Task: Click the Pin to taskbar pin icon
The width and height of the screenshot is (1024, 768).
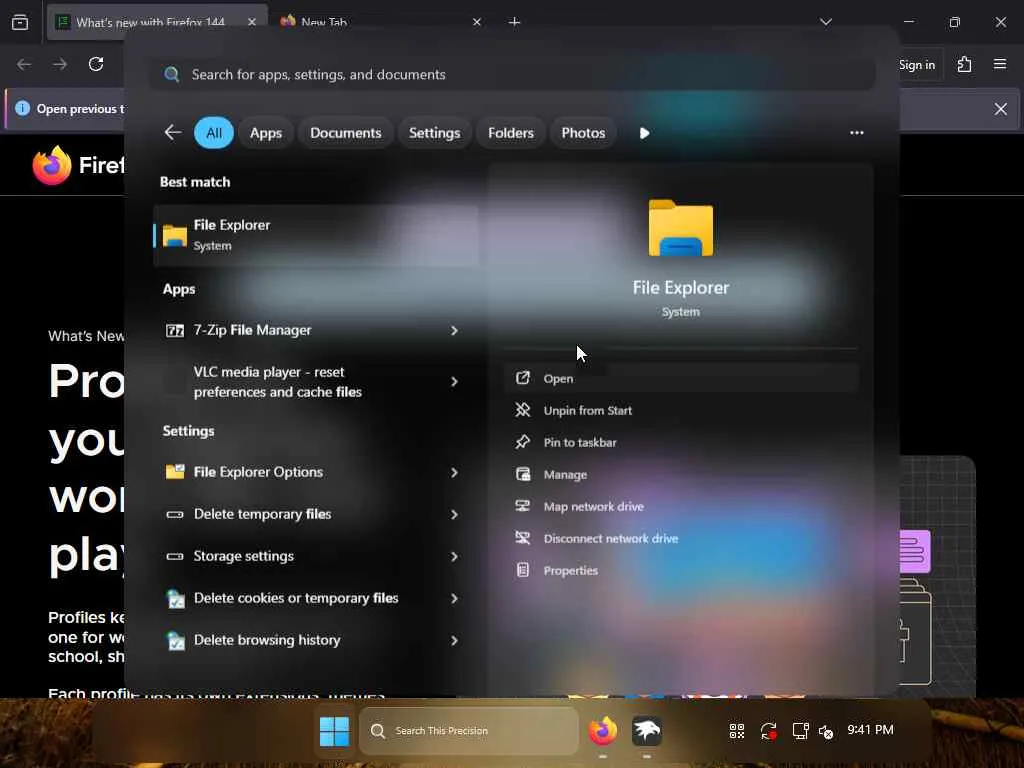Action: point(522,442)
